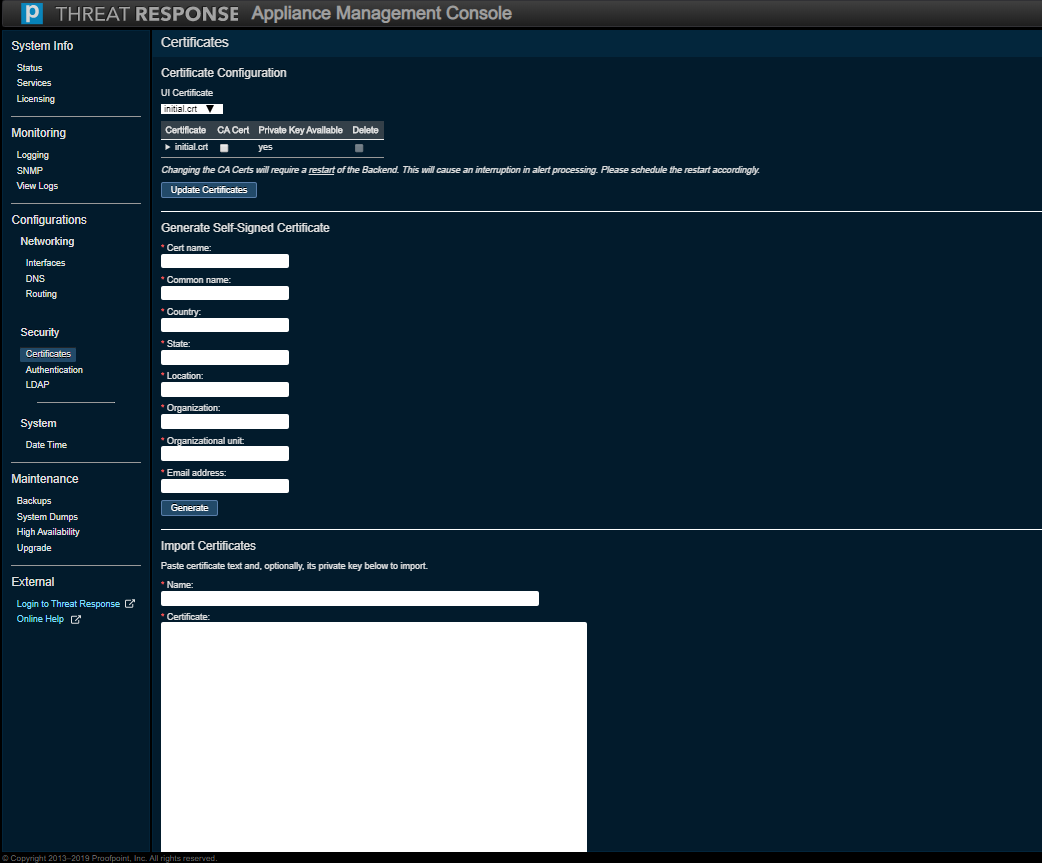Click inside the Certificate text area
Image resolution: width=1042 pixels, height=863 pixels.
click(373, 735)
